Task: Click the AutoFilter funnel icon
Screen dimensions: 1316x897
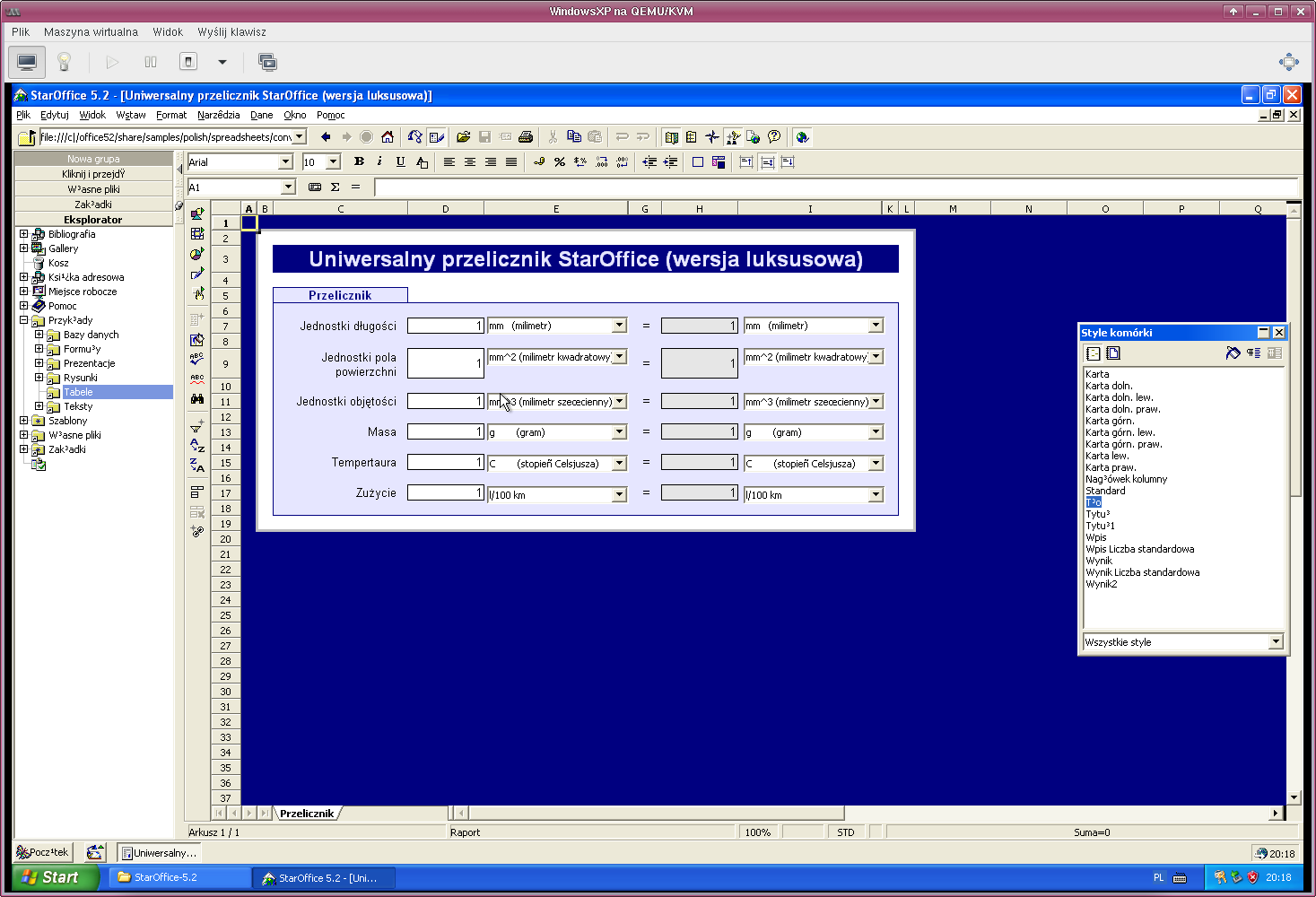Action: coord(197,426)
